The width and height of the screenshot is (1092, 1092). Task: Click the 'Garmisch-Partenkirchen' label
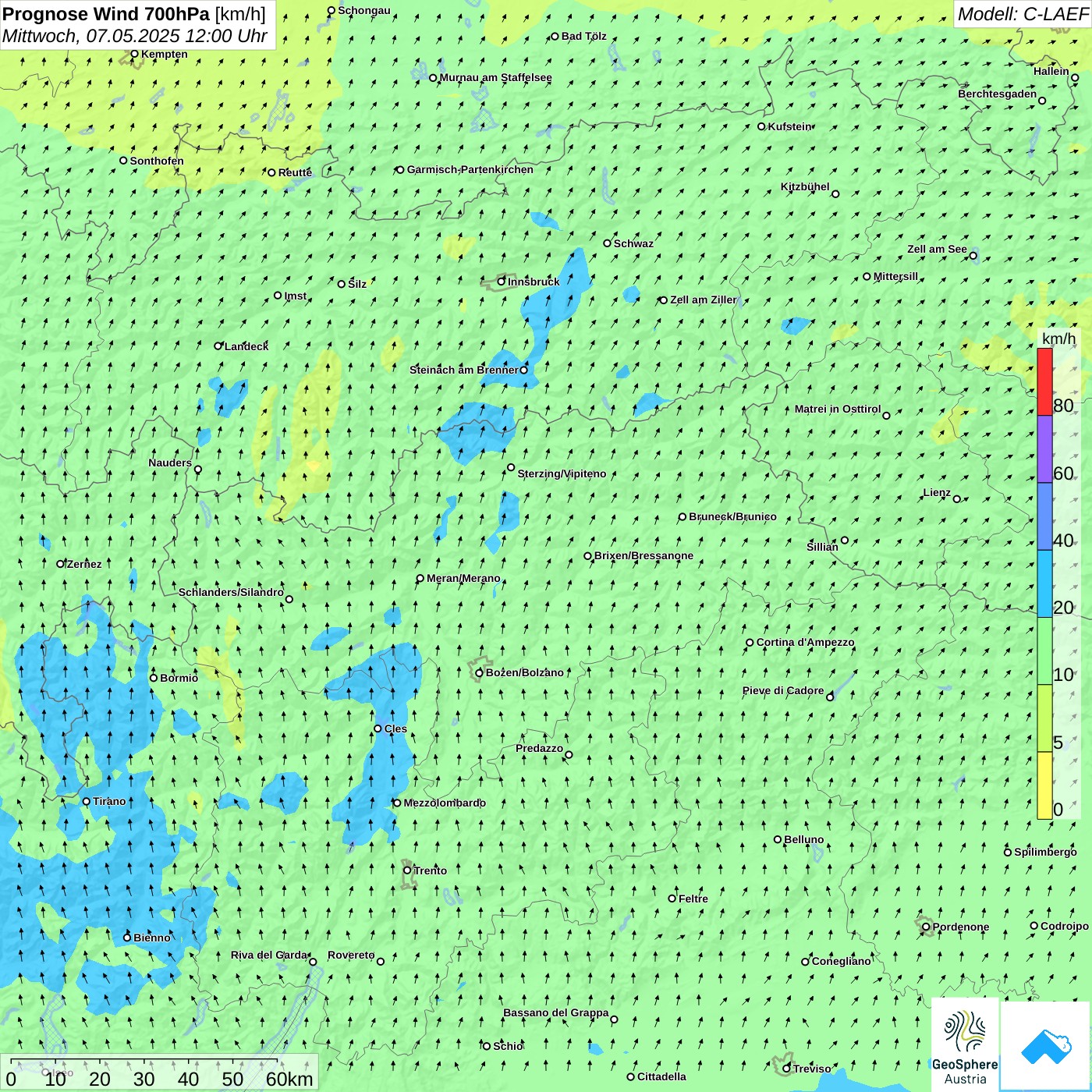tap(470, 169)
